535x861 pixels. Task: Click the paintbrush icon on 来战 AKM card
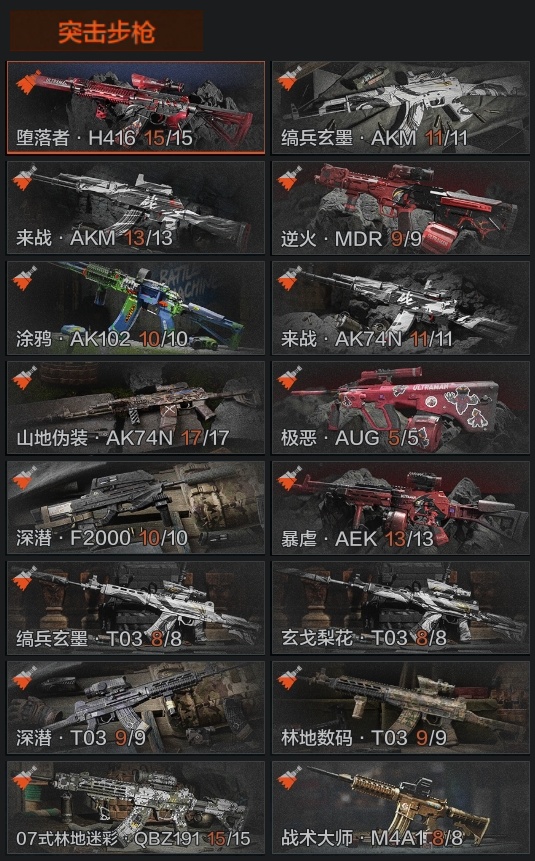click(x=25, y=178)
